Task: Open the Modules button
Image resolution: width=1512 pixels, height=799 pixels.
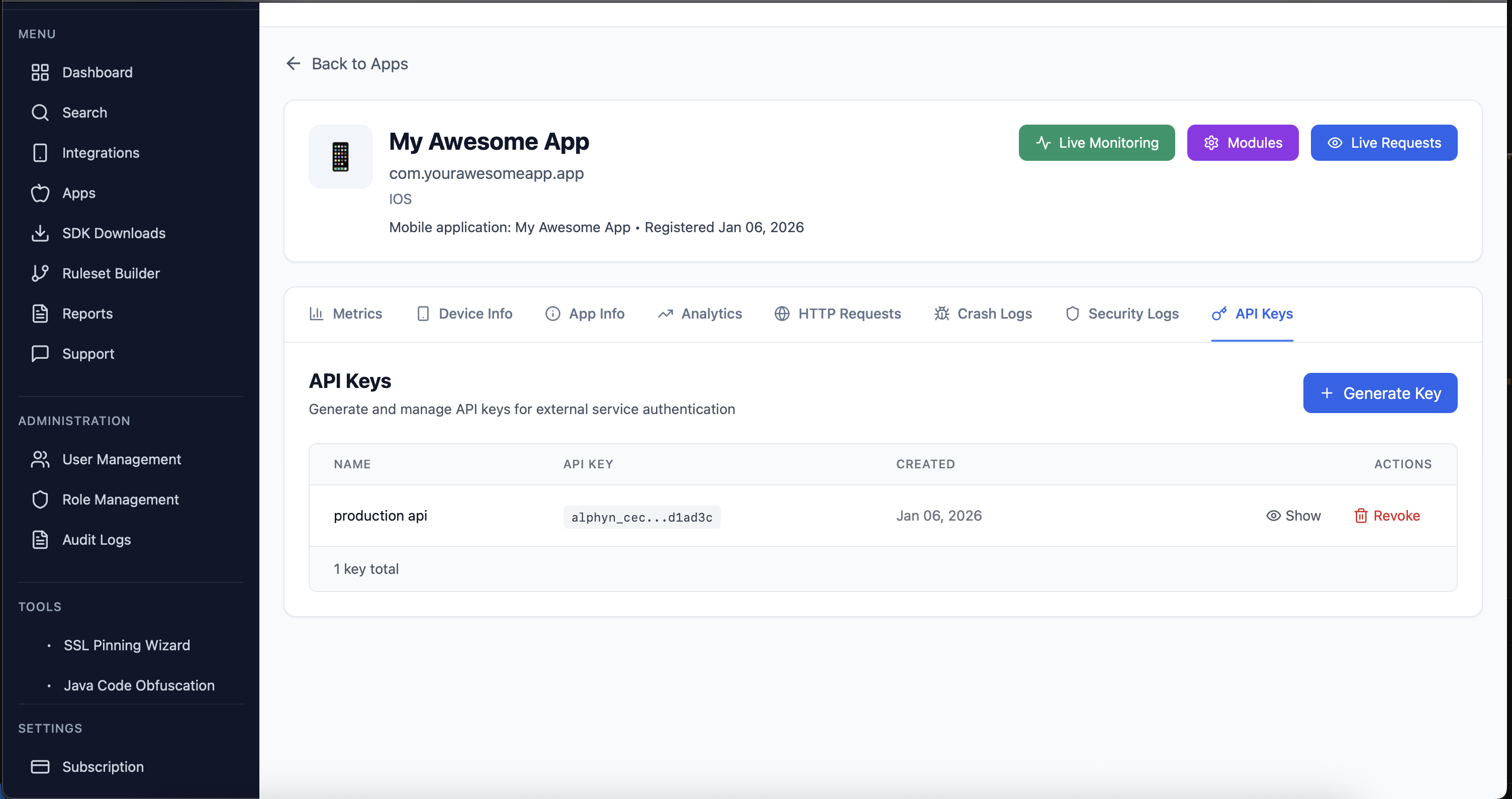Action: pyautogui.click(x=1243, y=143)
